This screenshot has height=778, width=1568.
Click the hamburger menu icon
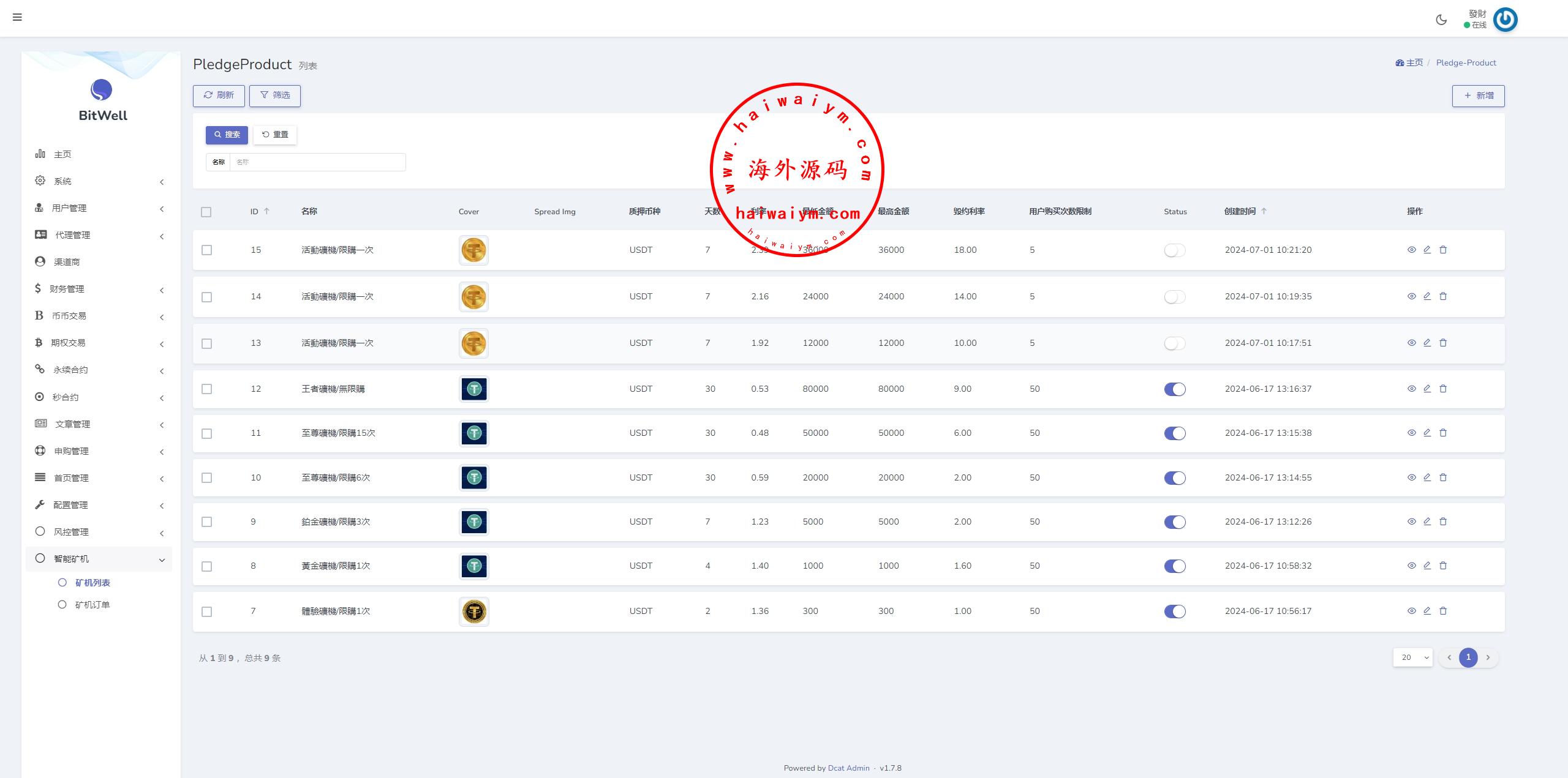(17, 17)
